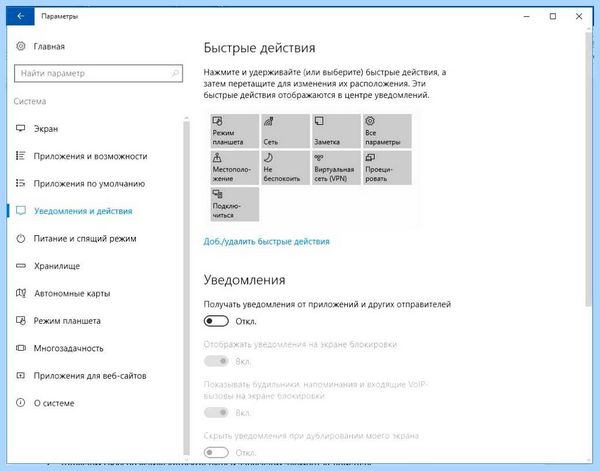600x471 pixels.
Task: Select the Заметка quick action tile
Action: (336, 131)
